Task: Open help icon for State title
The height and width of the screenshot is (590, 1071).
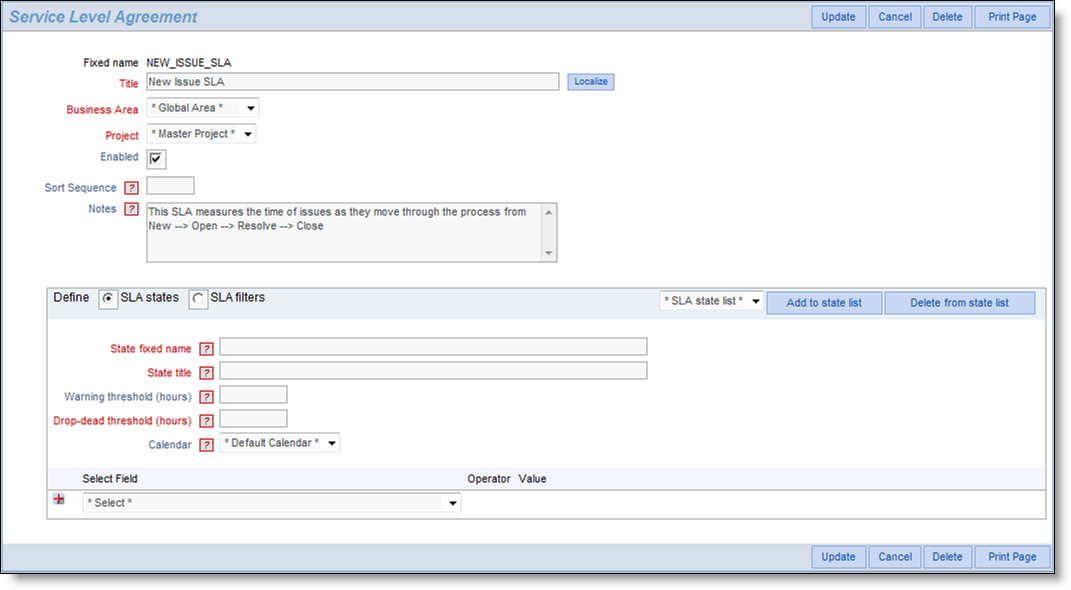Action: tap(206, 373)
